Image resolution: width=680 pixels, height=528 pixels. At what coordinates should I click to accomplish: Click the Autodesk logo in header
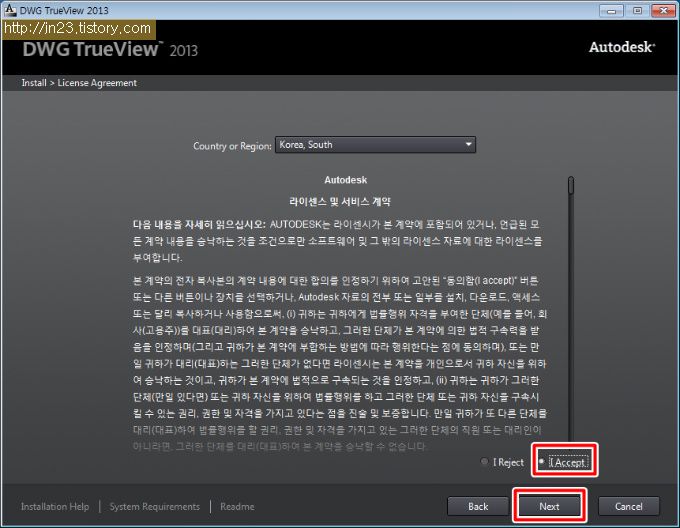621,47
